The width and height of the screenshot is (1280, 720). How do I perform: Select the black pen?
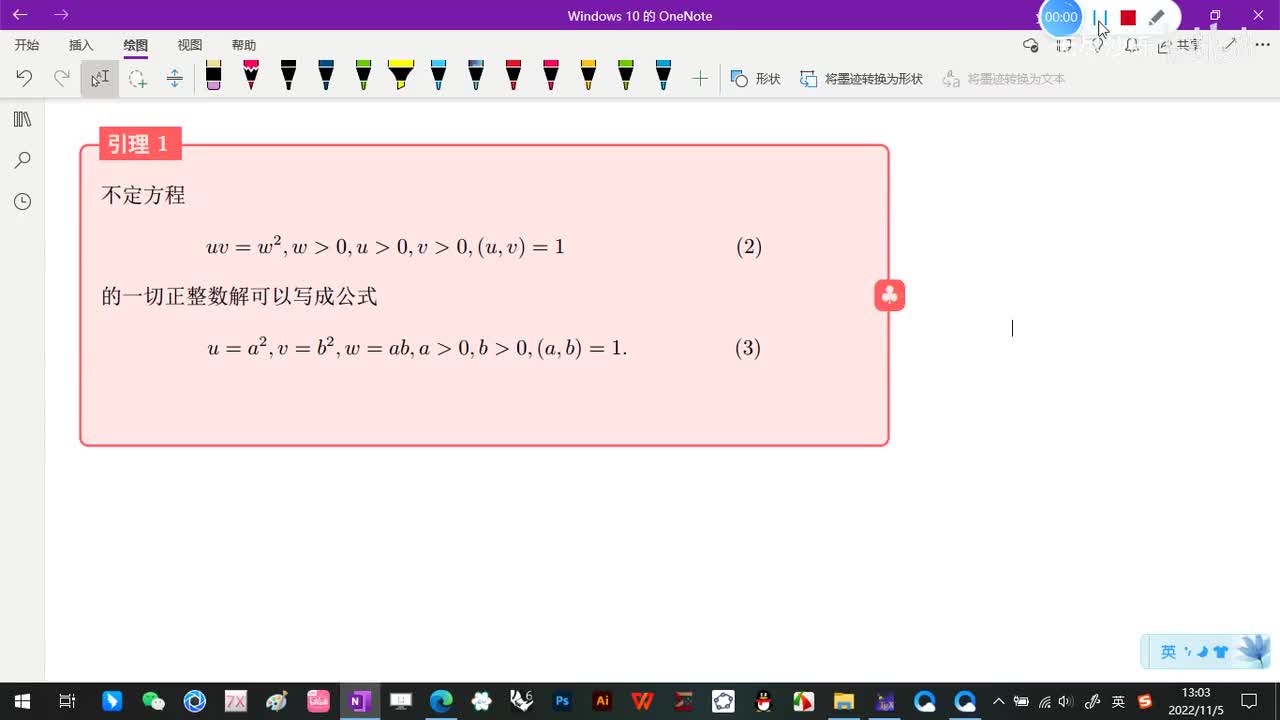pos(288,75)
